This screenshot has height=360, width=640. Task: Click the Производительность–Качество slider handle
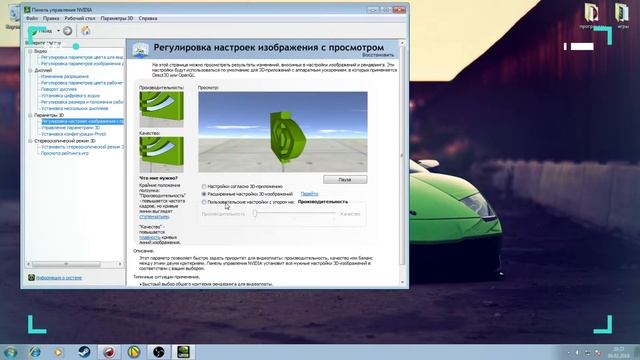coord(255,213)
